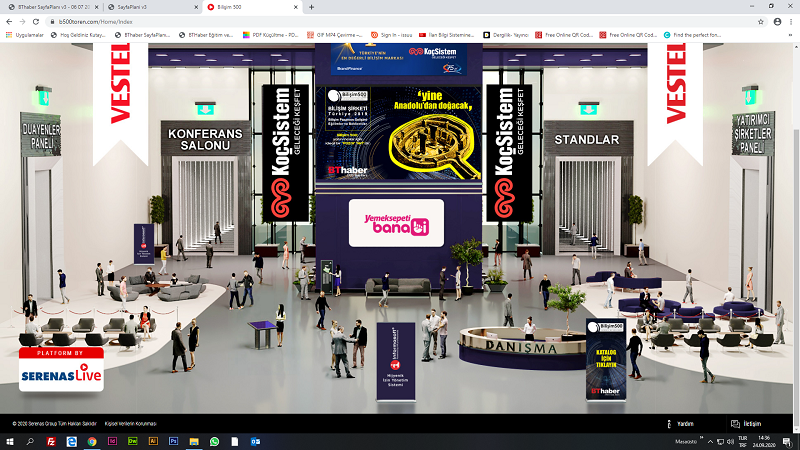Open Windows taskbar search
800x450 pixels.
30,441
